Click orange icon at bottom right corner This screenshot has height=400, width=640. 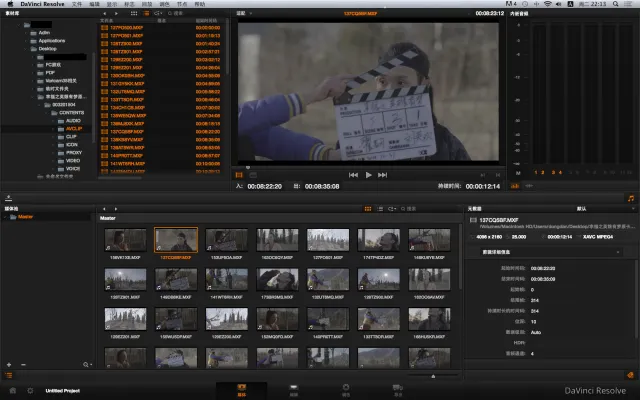tap(631, 376)
